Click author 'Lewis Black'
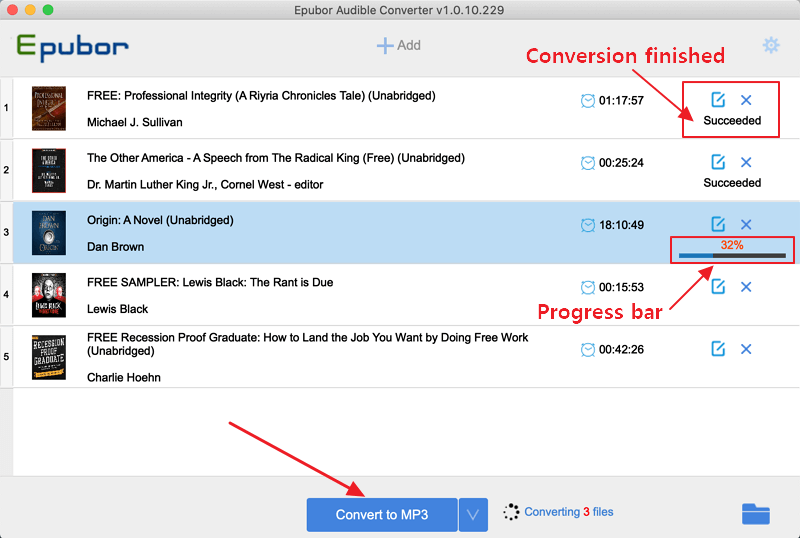The height and width of the screenshot is (538, 800). pos(117,309)
